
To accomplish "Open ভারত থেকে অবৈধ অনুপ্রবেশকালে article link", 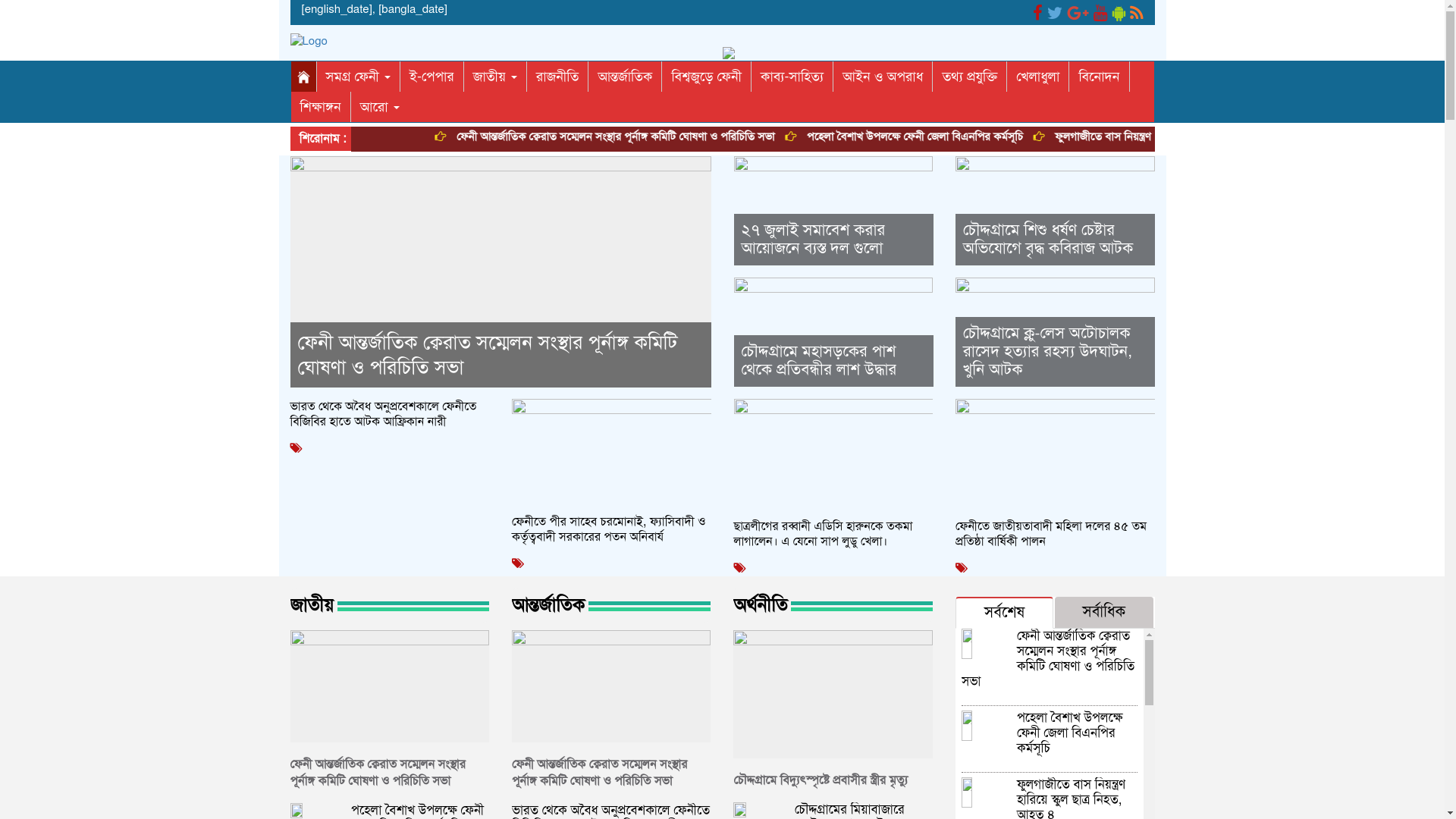I will (383, 414).
